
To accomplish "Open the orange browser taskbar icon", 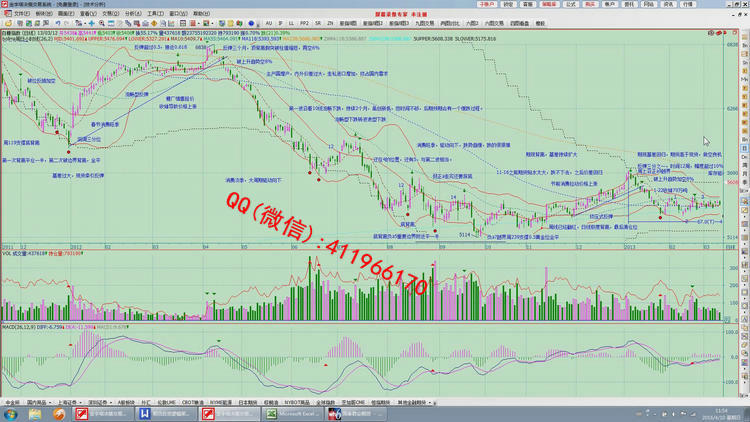I will 59,414.
